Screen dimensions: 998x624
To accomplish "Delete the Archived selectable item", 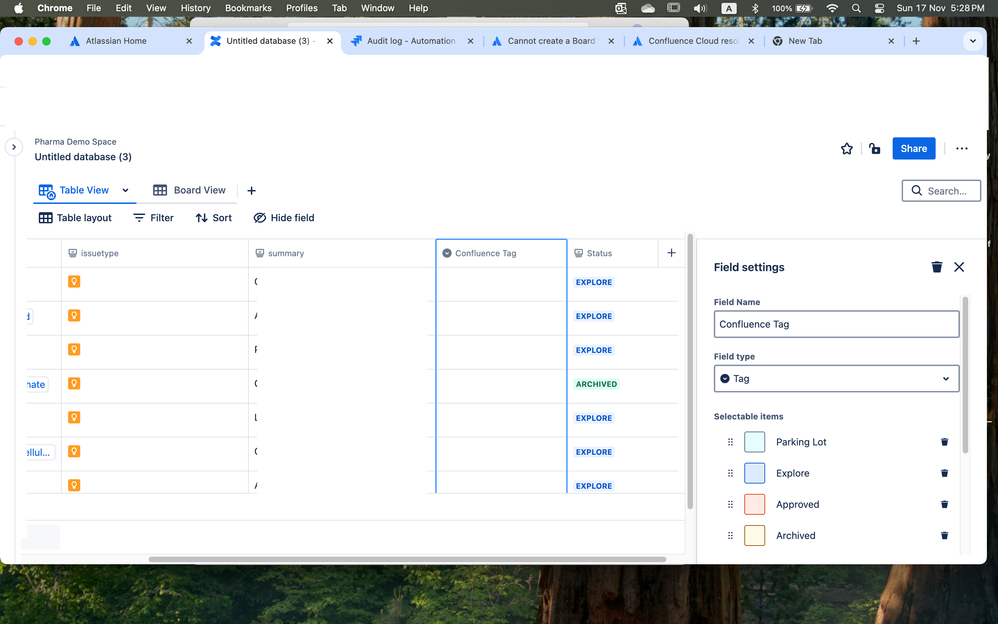I will (945, 535).
